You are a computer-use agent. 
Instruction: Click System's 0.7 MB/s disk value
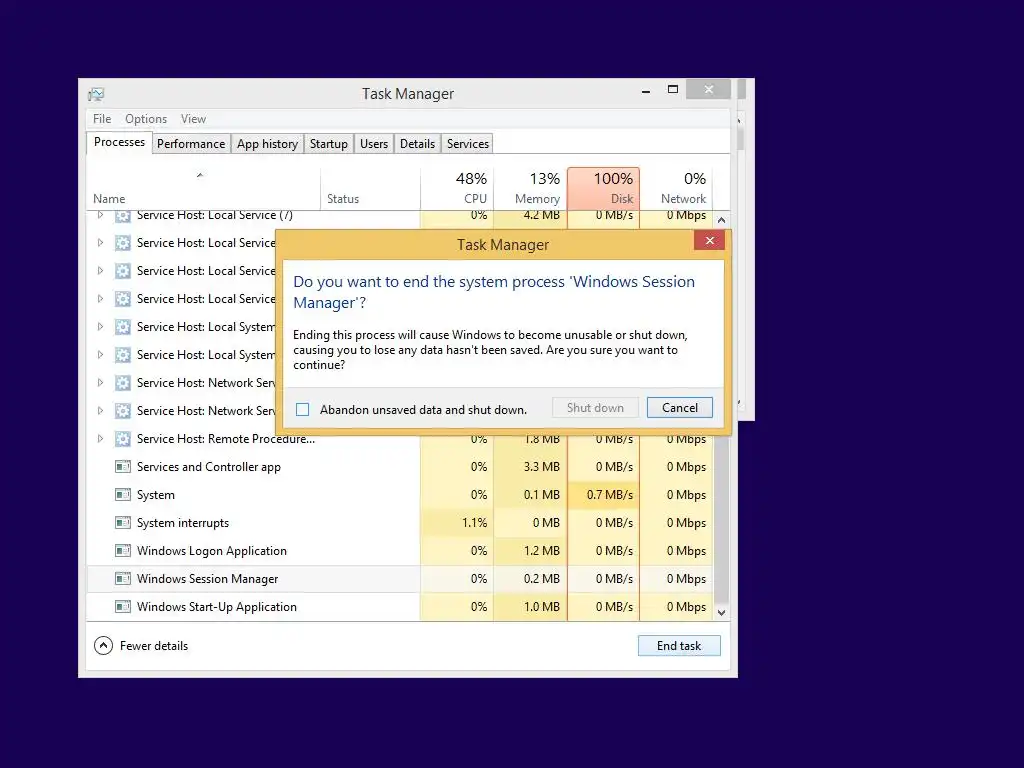point(609,495)
